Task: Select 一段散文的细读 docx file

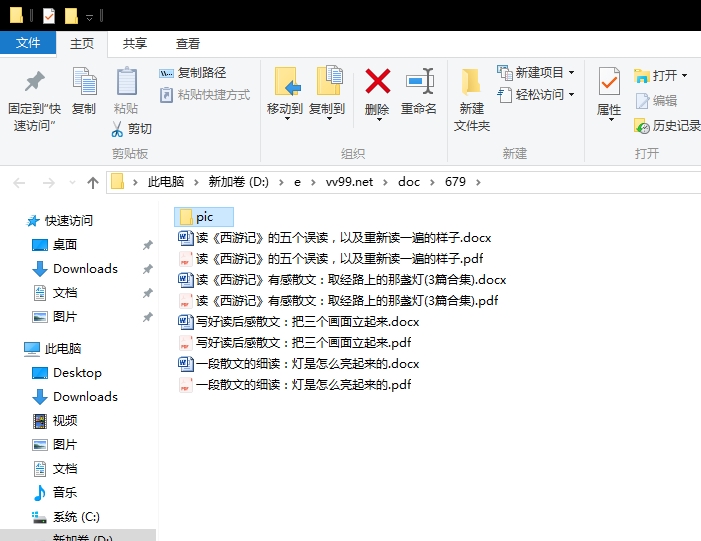Action: (x=299, y=363)
